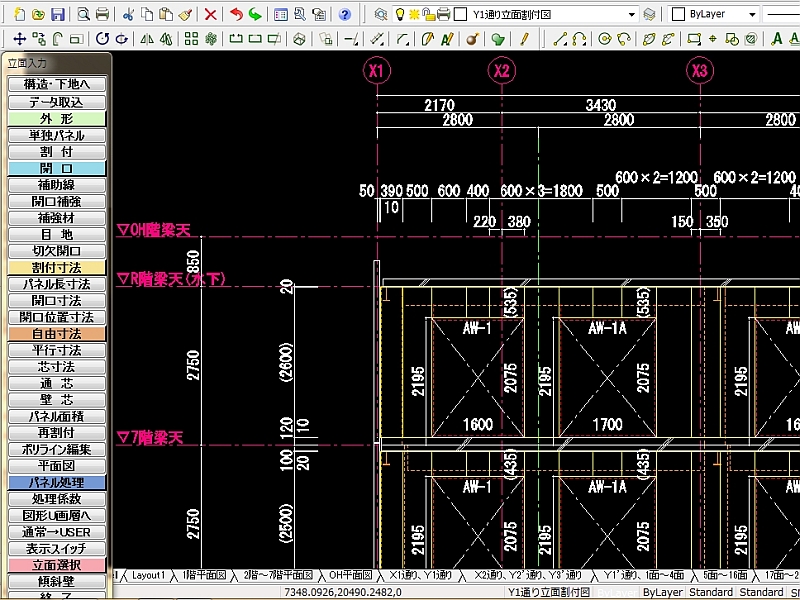Click the Cut scissors icon
800x600 pixels.
pyautogui.click(x=128, y=14)
